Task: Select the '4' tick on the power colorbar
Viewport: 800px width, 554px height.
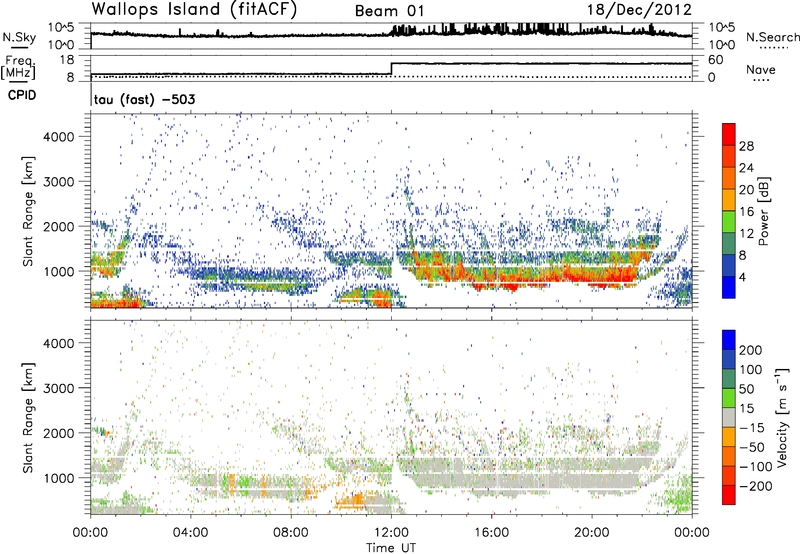Action: [742, 278]
